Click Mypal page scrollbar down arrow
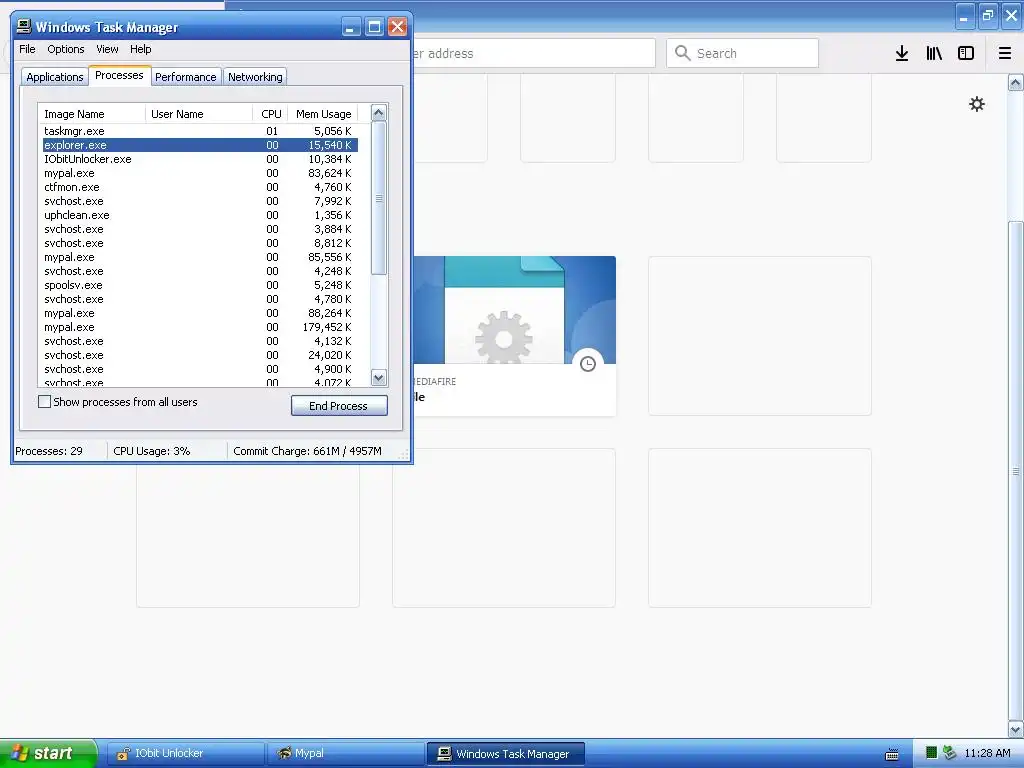Screen dimensions: 1024x768 point(1016,729)
